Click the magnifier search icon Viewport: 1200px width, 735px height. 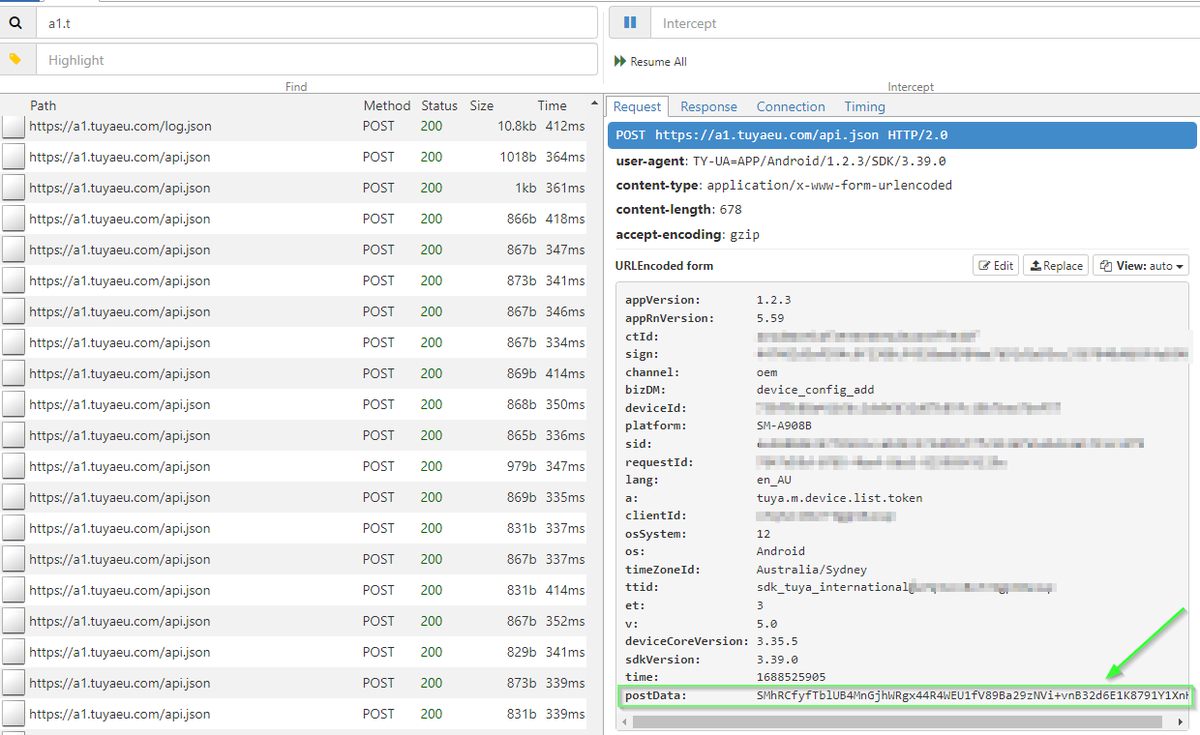click(x=15, y=22)
